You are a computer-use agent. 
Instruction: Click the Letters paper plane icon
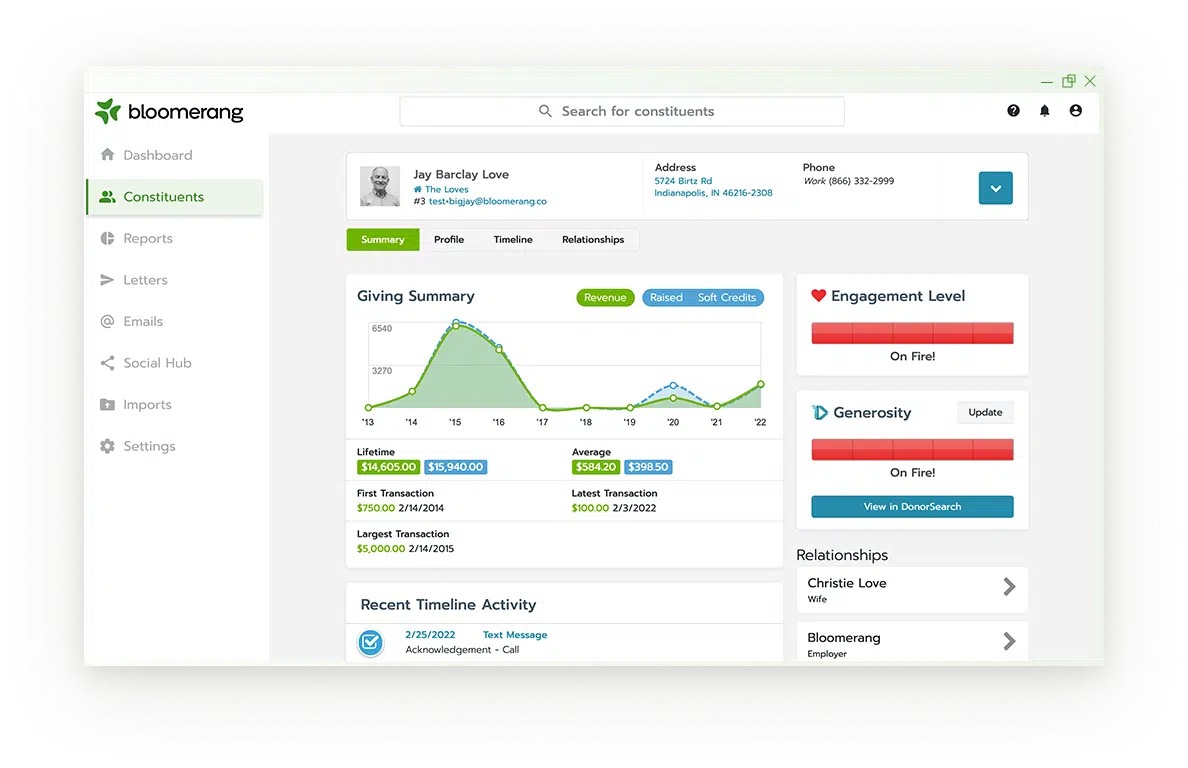(107, 280)
